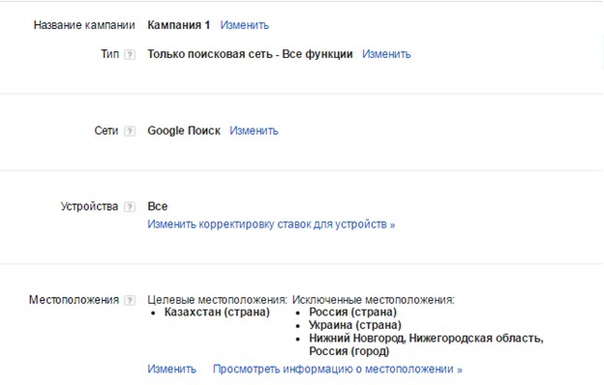Open Просмотреть информацию о местоположении link
The image size is (604, 385).
337,369
